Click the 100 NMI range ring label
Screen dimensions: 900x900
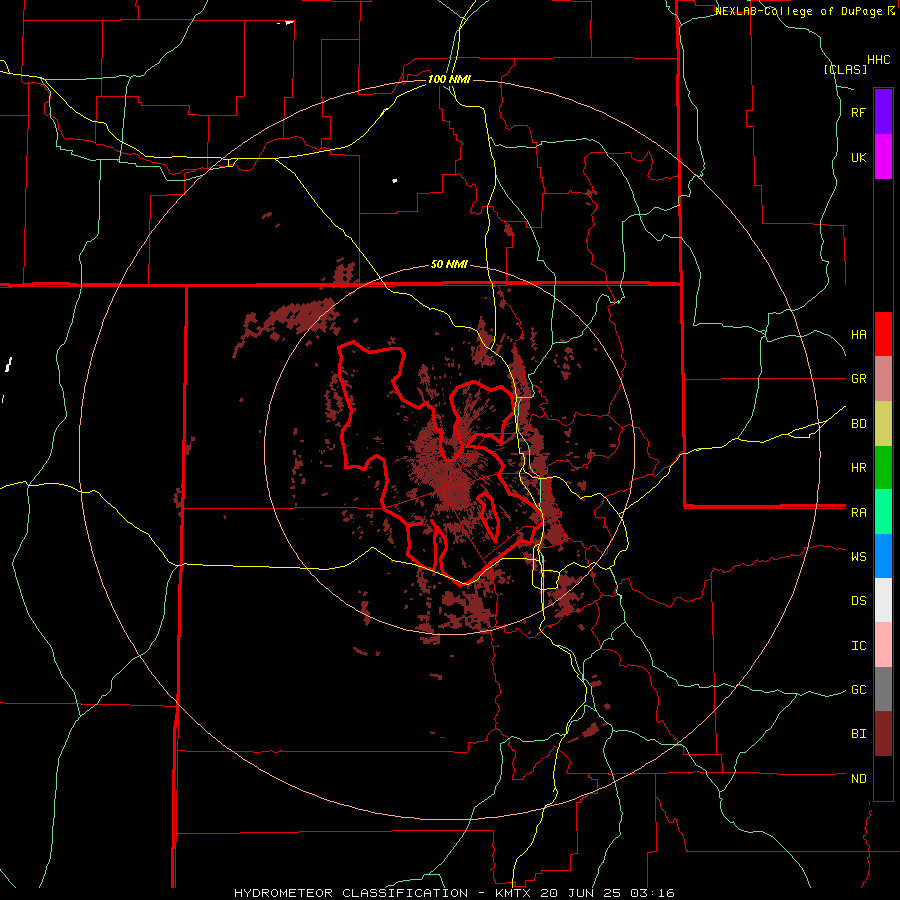point(449,79)
